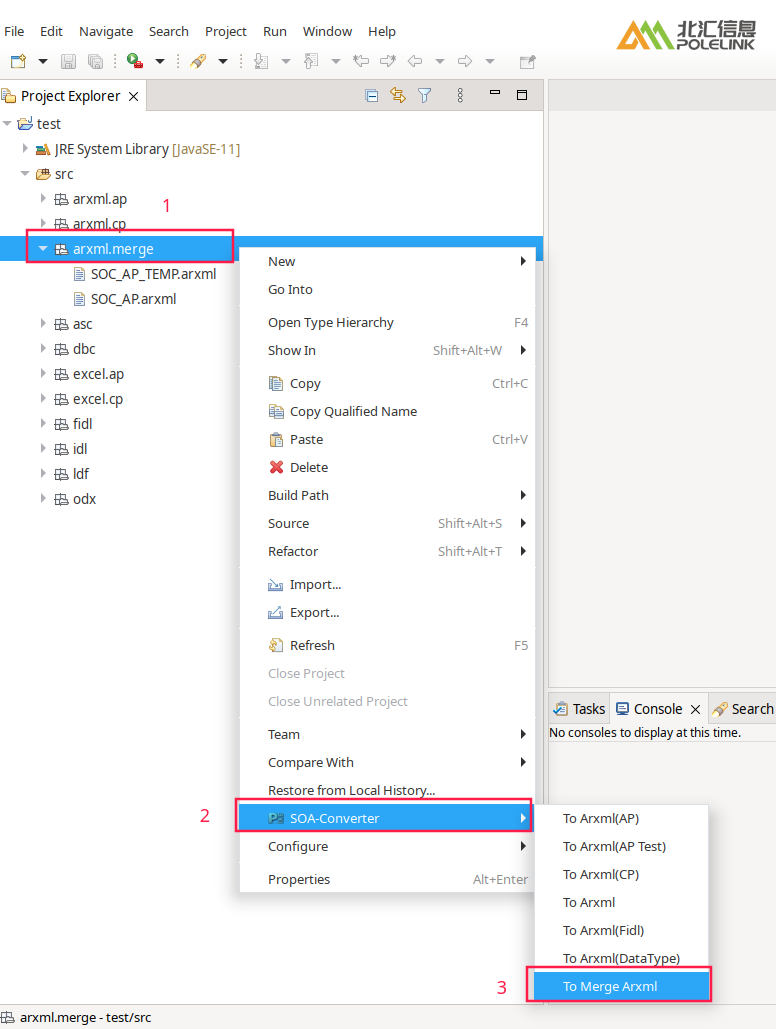Close the Project Explorer tab

[x=133, y=96]
